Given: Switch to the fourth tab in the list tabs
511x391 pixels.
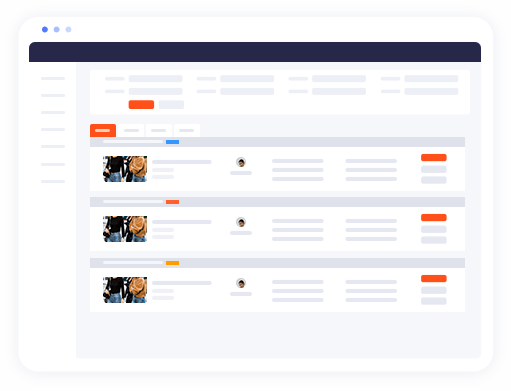Looking at the screenshot, I should pos(187,130).
